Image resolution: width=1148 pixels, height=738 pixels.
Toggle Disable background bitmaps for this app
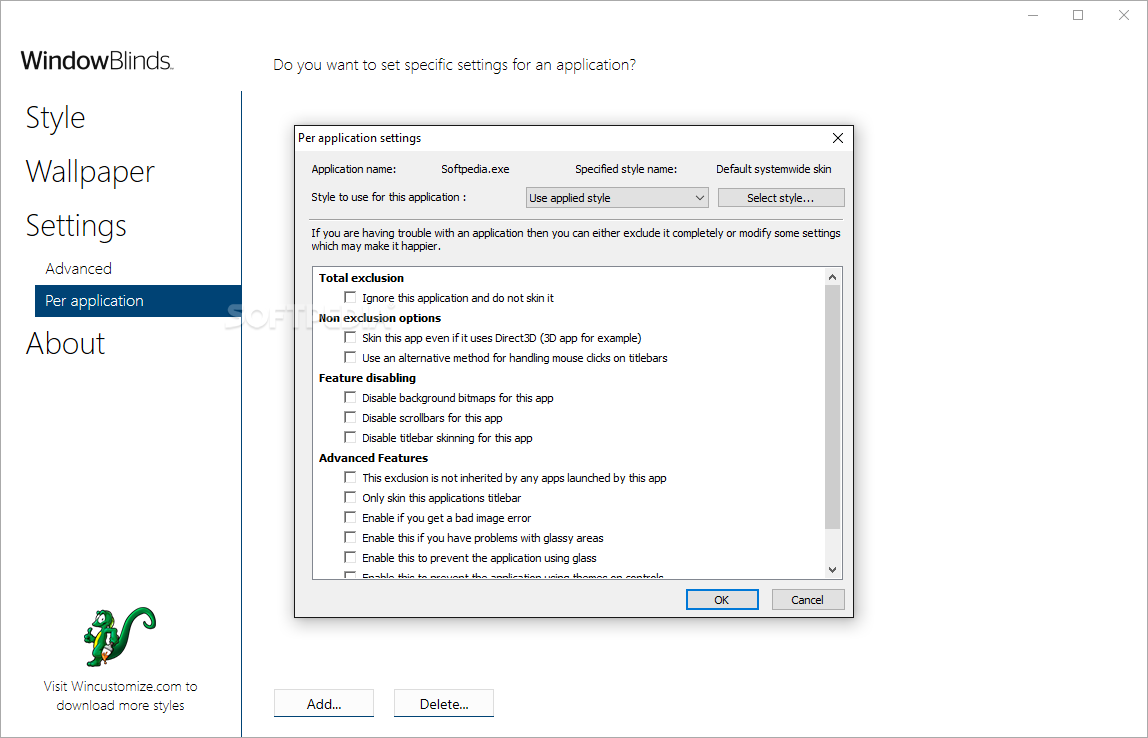[350, 398]
